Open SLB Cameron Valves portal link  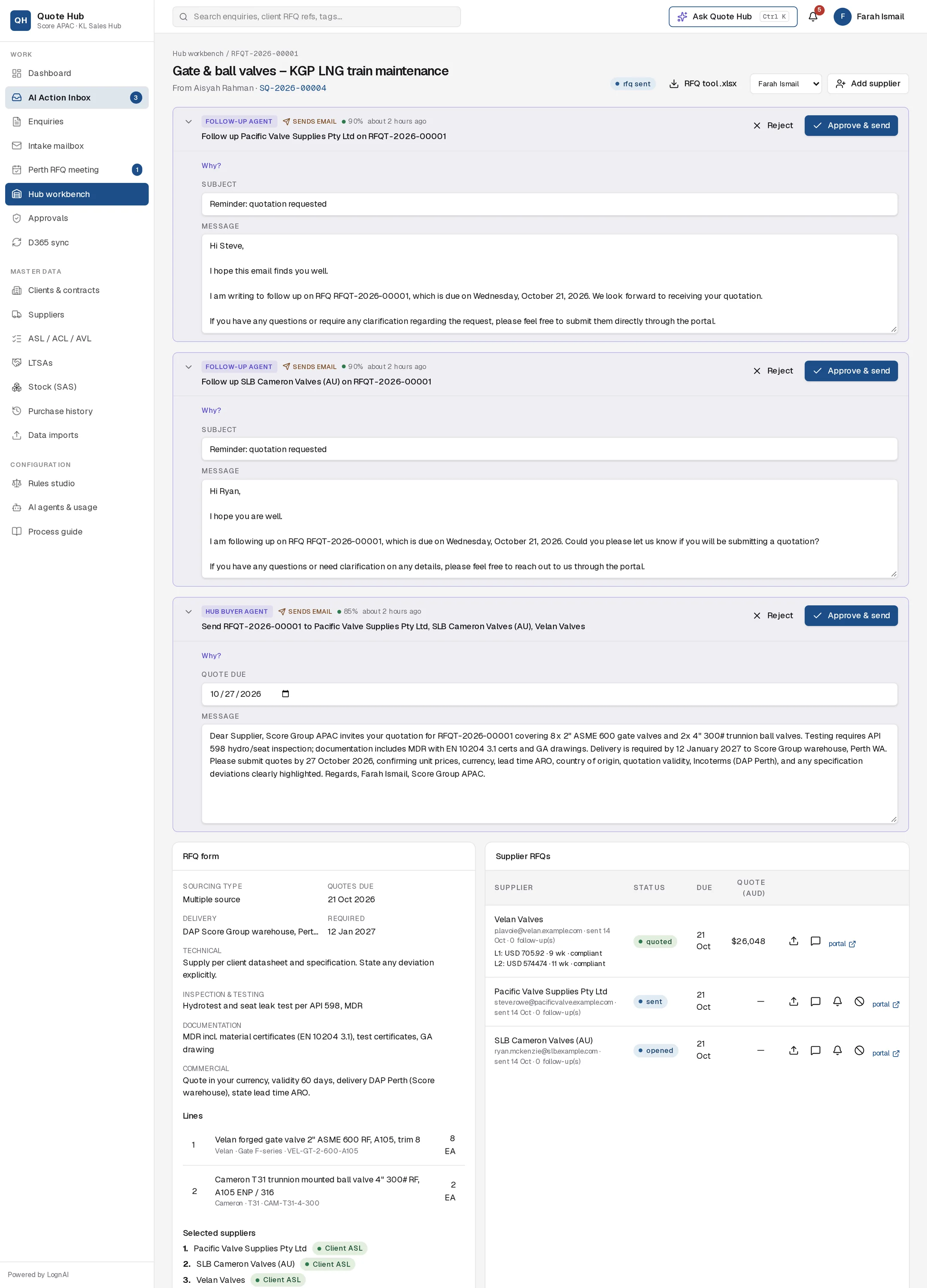tap(885, 1054)
